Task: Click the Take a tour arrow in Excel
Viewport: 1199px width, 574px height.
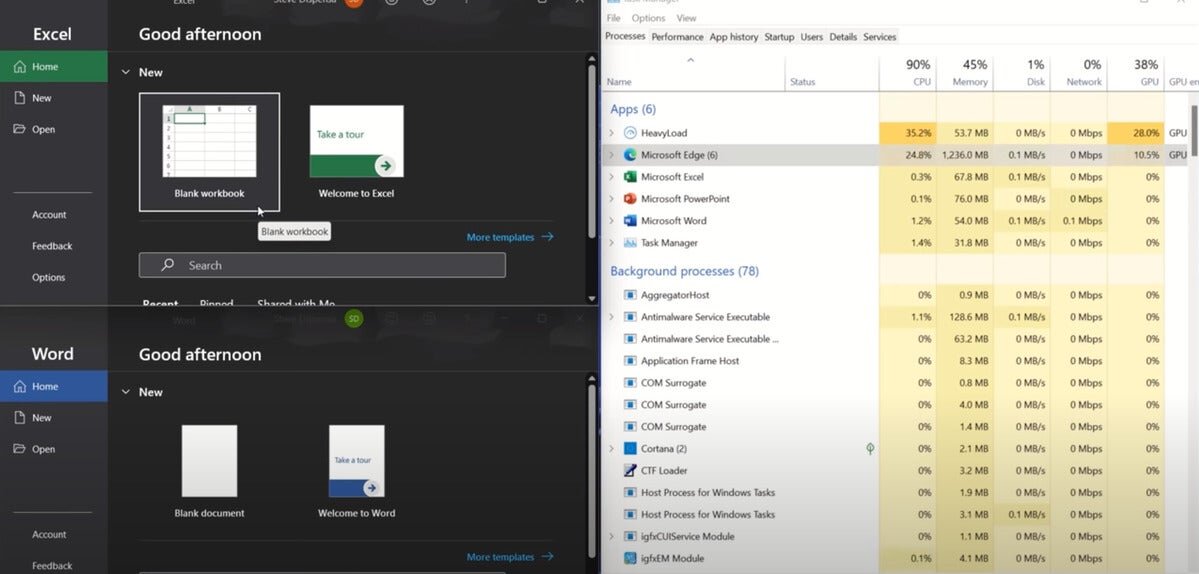Action: [385, 165]
